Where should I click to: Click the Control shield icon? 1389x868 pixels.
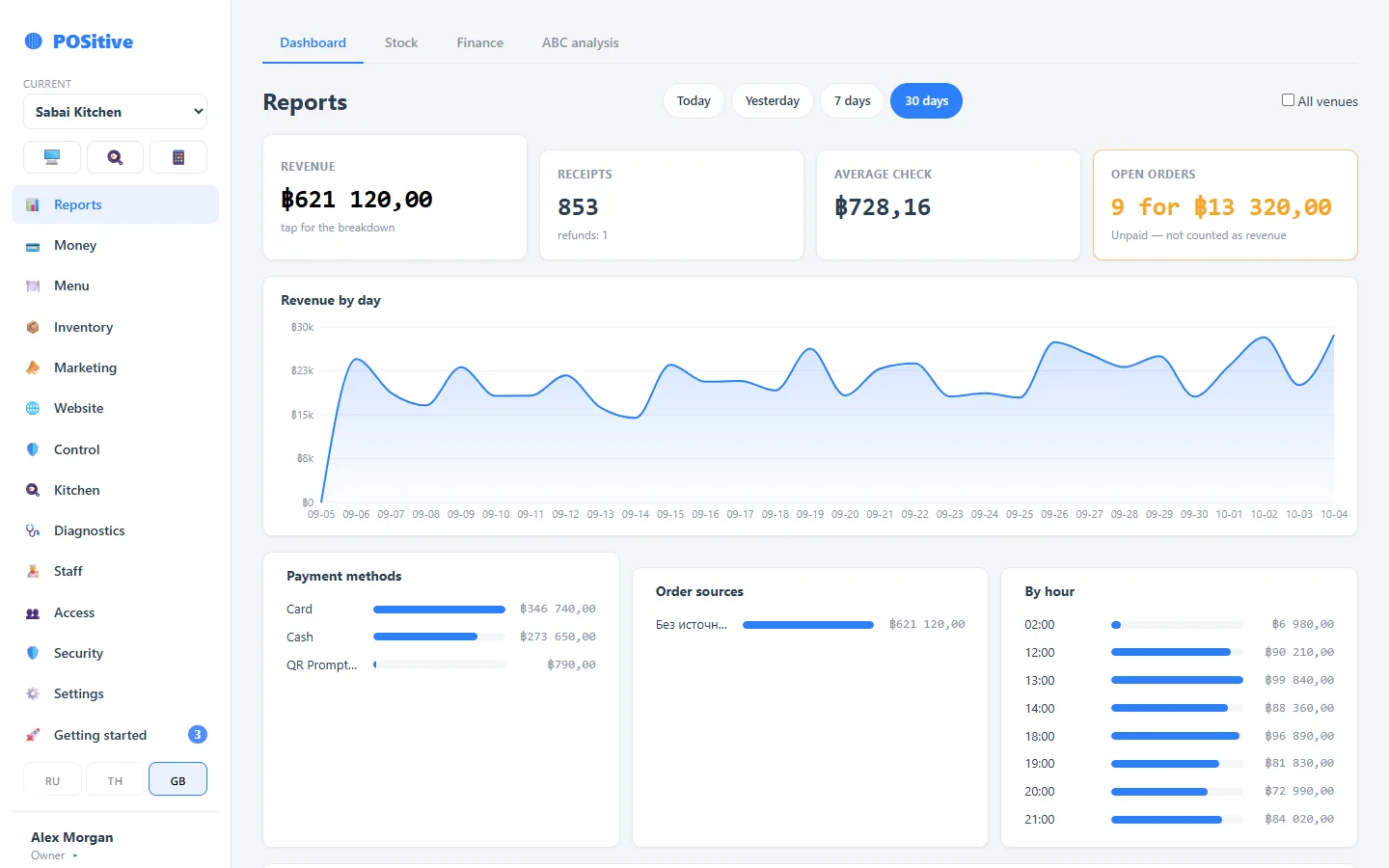coord(33,449)
